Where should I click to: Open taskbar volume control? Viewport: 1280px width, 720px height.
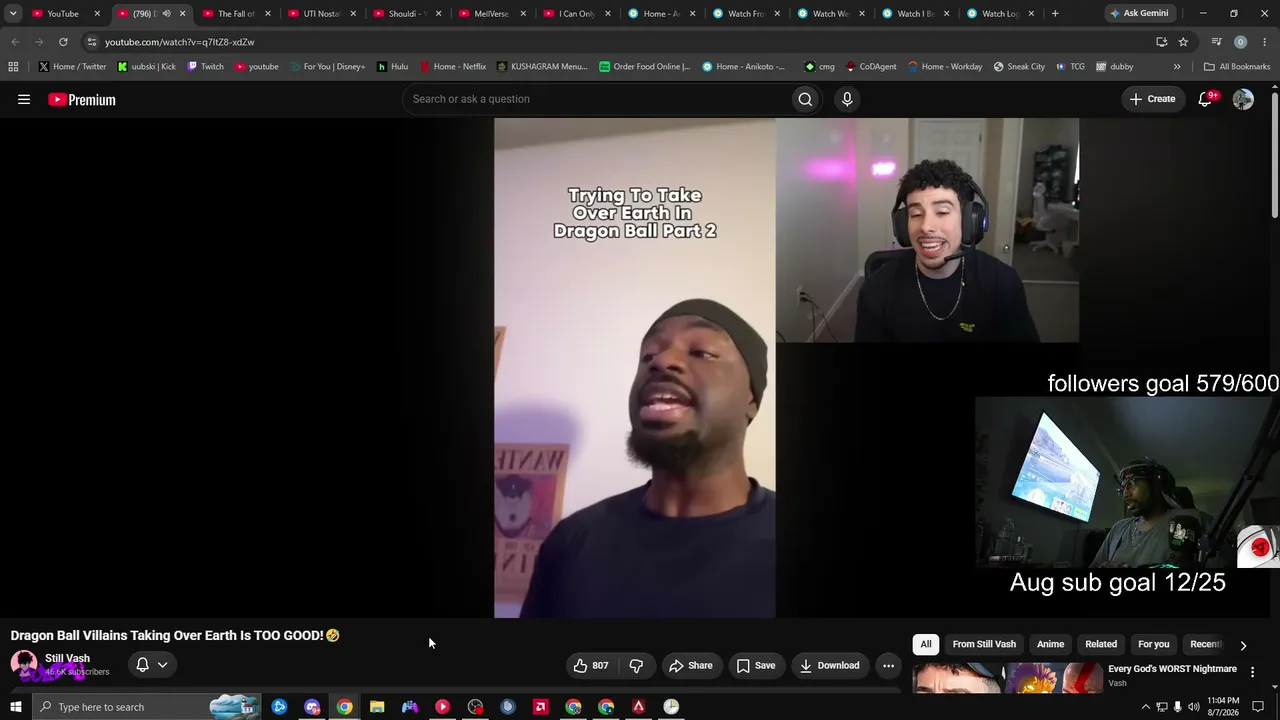1194,707
